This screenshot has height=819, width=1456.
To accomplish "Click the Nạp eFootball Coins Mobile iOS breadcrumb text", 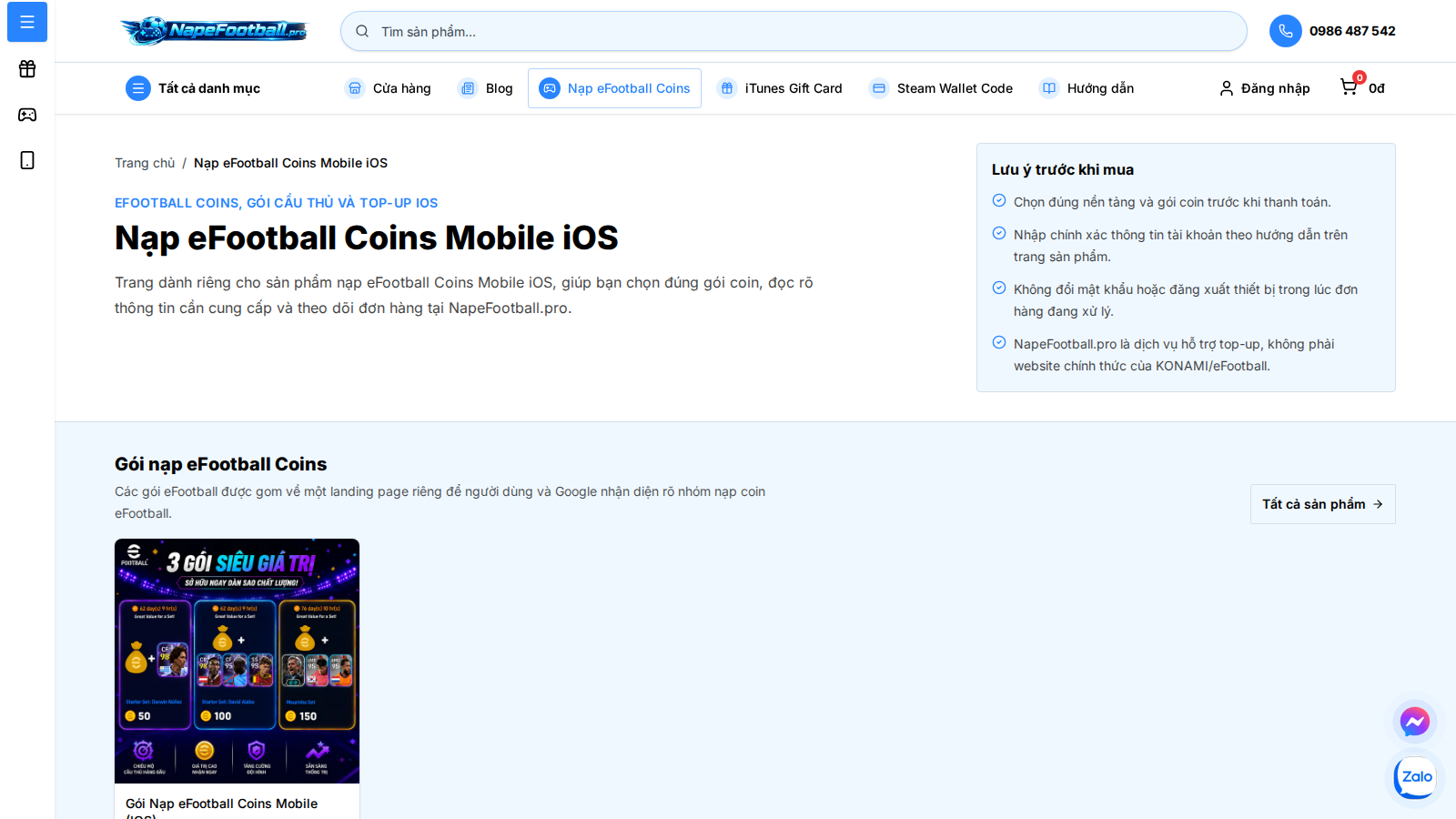I will pos(290,163).
